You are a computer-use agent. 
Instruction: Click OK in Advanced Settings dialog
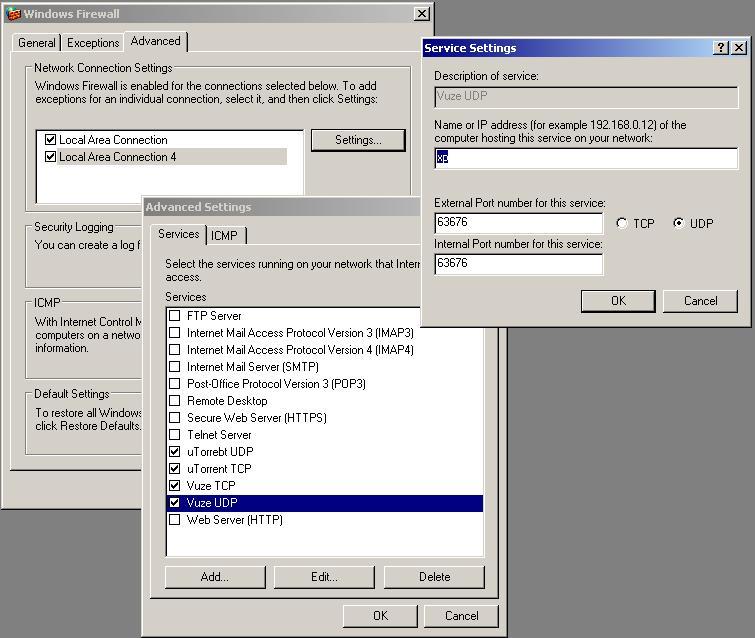[380, 616]
